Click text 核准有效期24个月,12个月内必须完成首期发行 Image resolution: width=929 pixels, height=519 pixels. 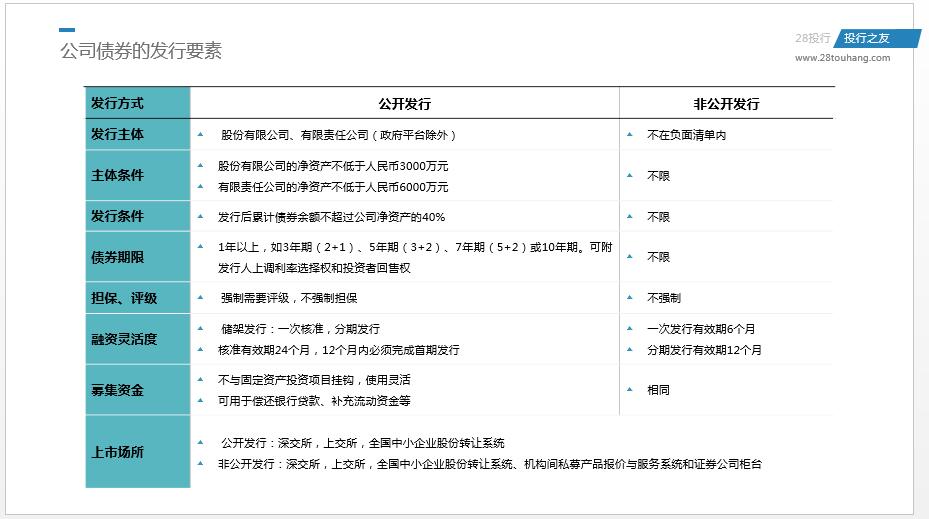tap(338, 350)
